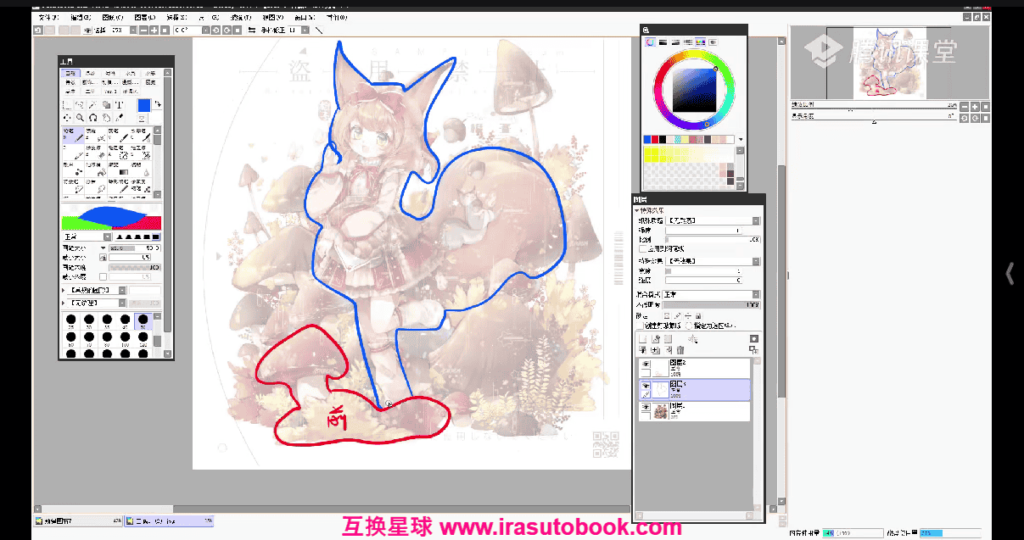
Task: Choose the highlighted pencil brush preset
Action: click(x=73, y=135)
